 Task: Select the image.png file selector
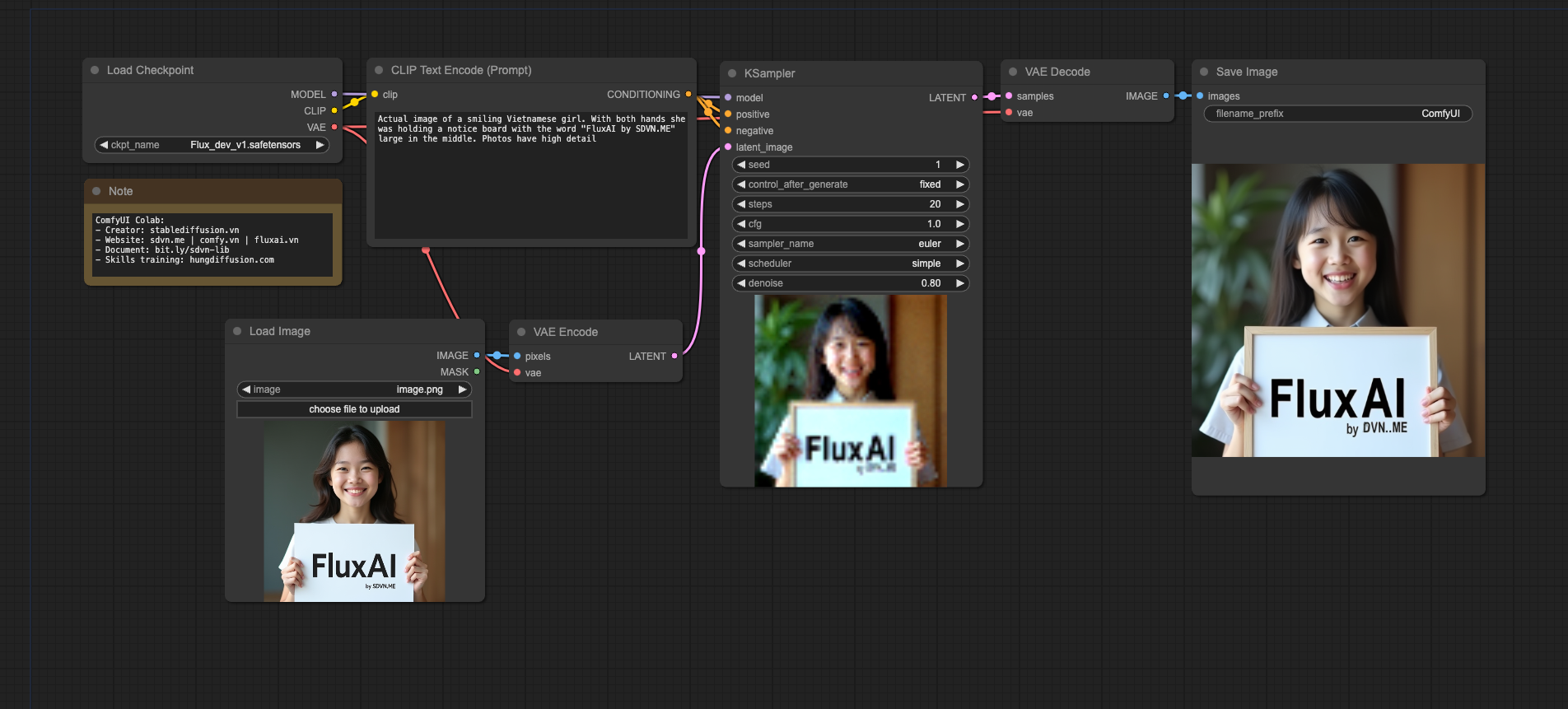pyautogui.click(x=354, y=389)
